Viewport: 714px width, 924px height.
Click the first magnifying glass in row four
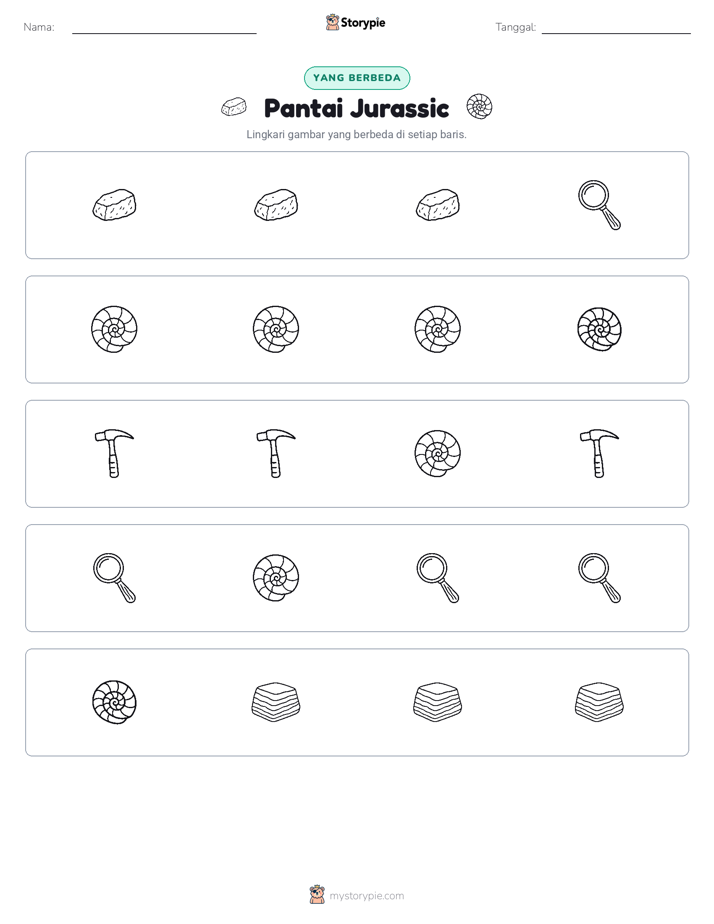(114, 578)
